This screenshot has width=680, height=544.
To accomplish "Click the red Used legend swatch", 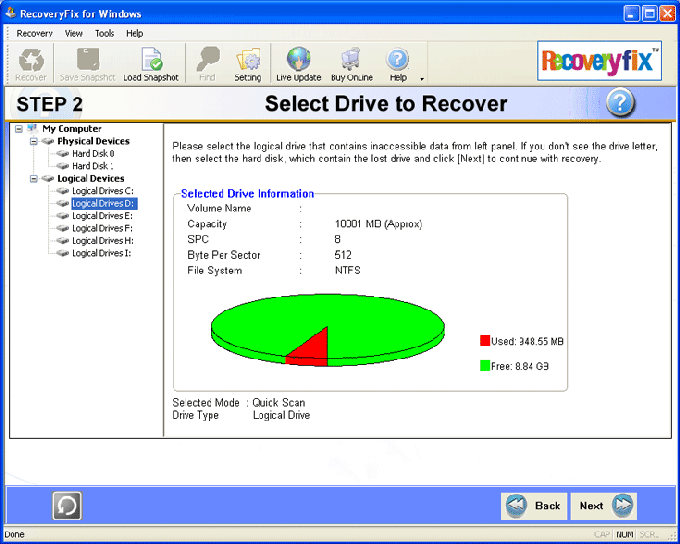I will [485, 341].
